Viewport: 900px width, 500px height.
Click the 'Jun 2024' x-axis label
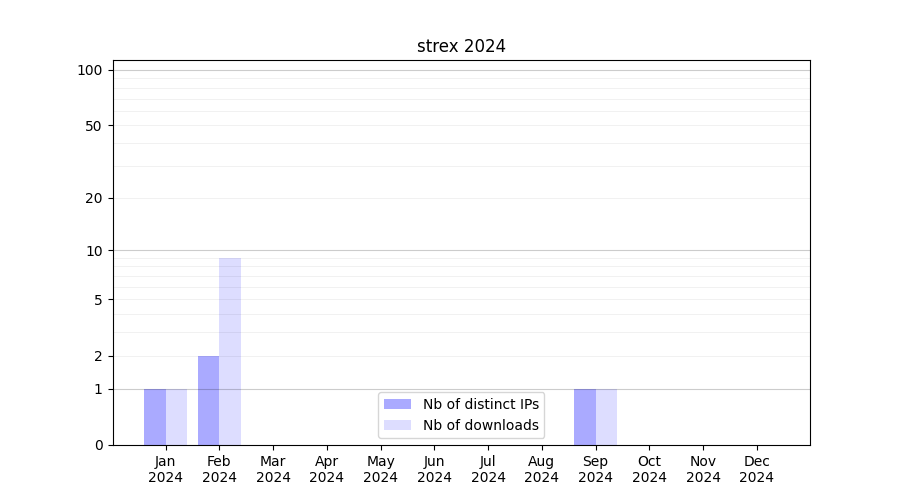point(434,469)
